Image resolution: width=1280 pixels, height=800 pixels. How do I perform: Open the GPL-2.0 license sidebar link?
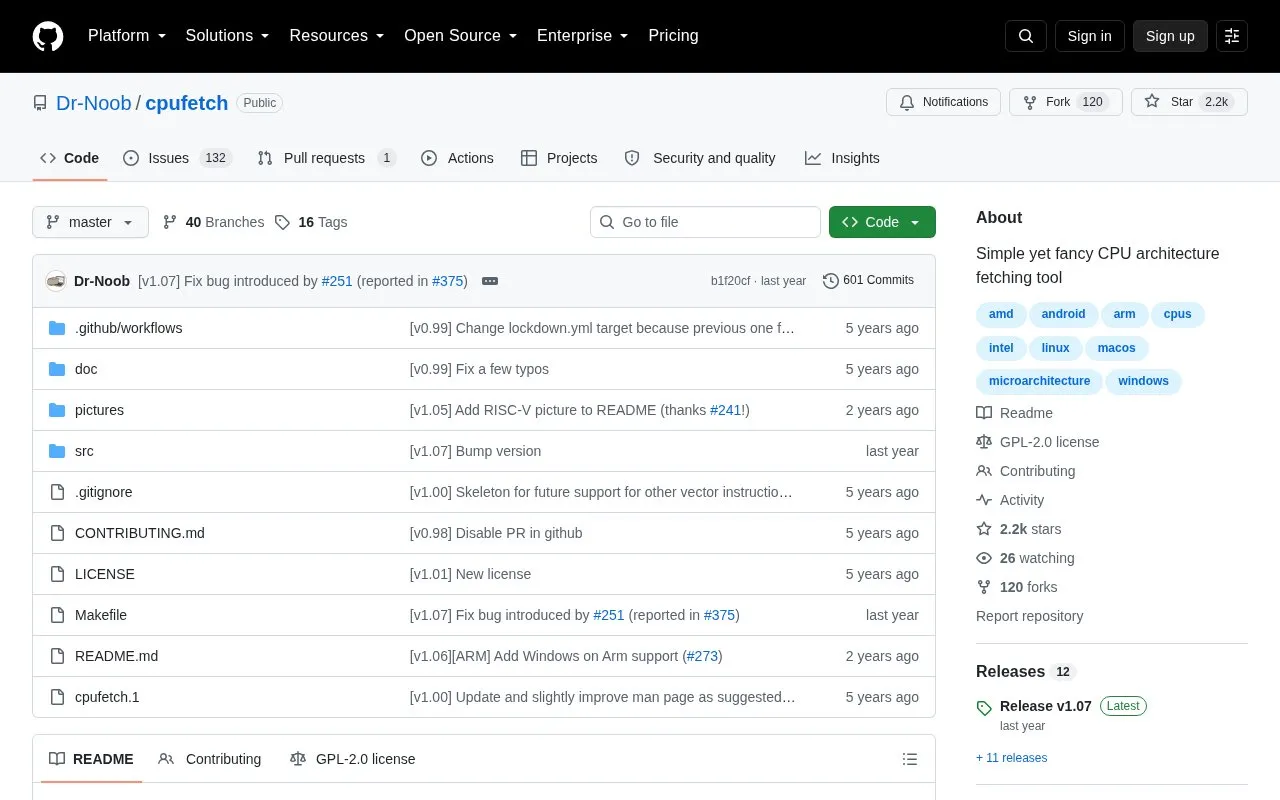pyautogui.click(x=1038, y=442)
